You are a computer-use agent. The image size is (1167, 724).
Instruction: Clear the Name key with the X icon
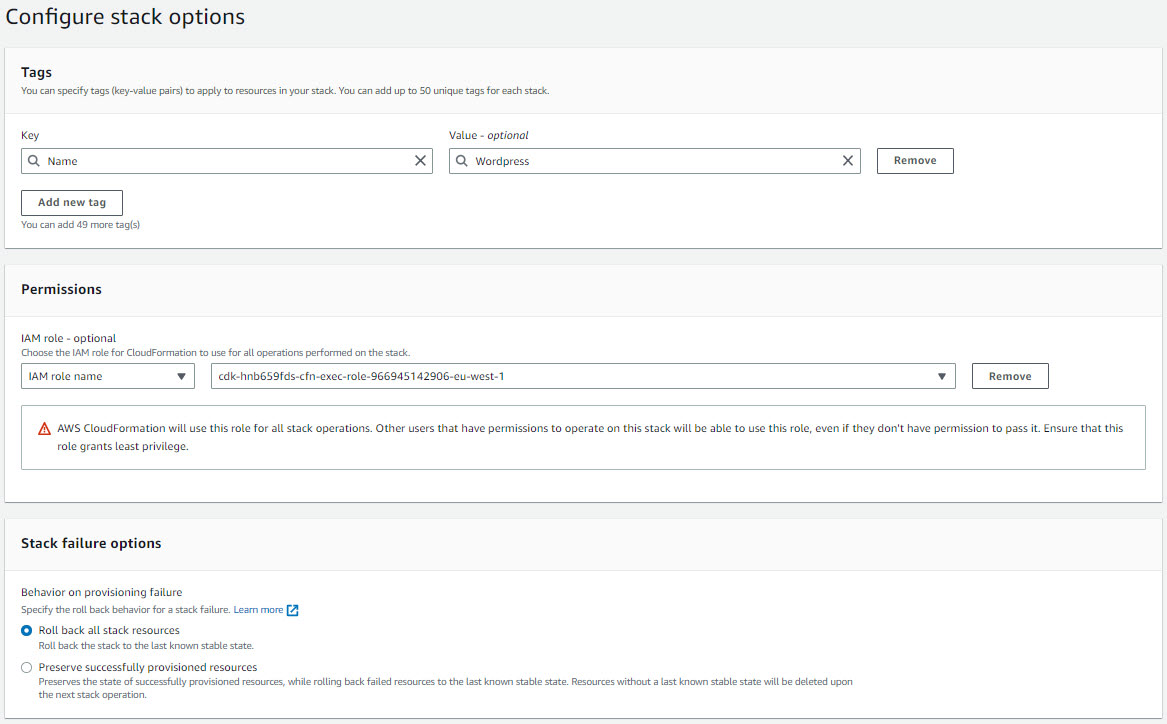420,161
